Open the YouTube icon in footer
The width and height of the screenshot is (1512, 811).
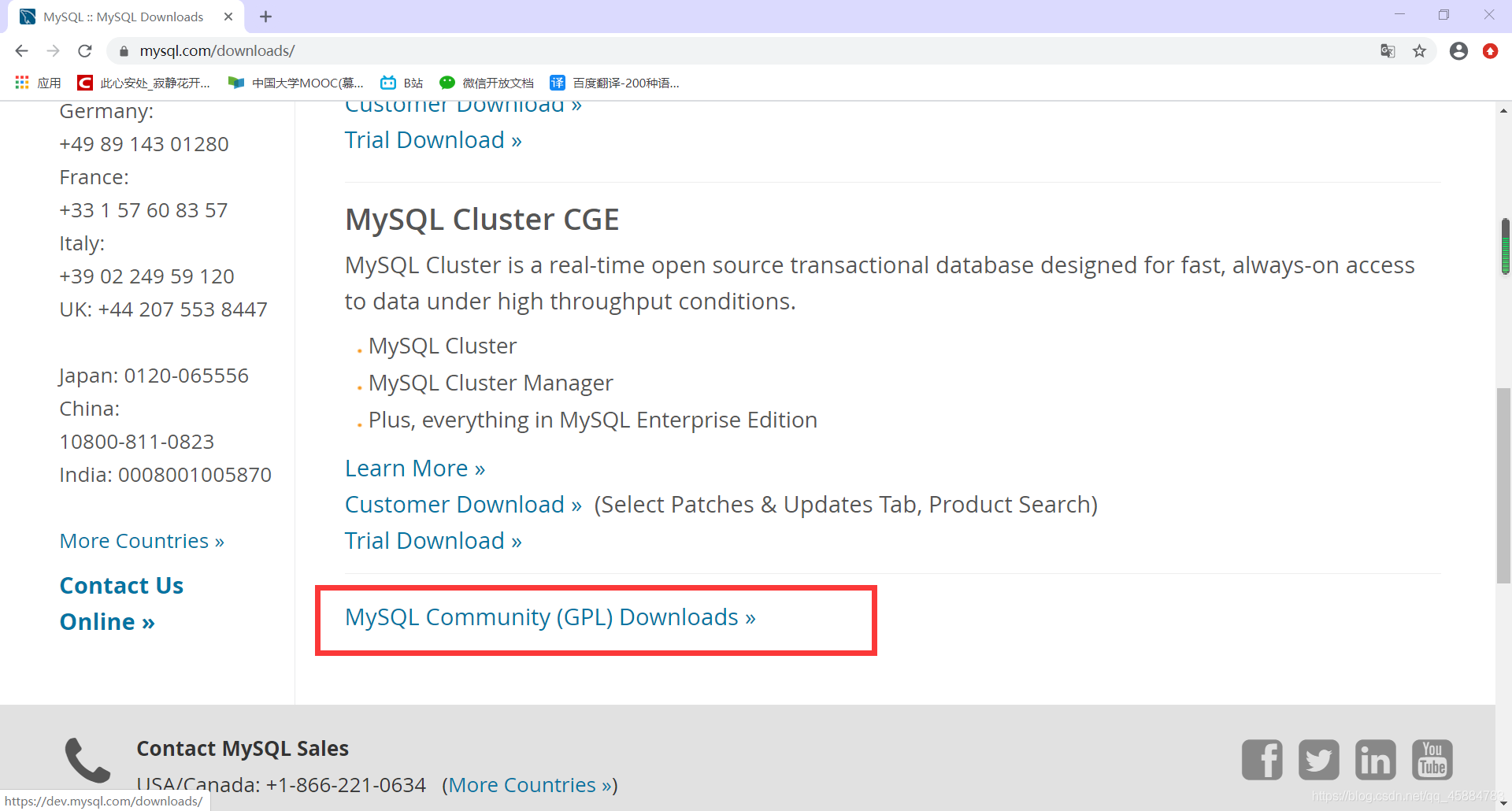tap(1432, 760)
